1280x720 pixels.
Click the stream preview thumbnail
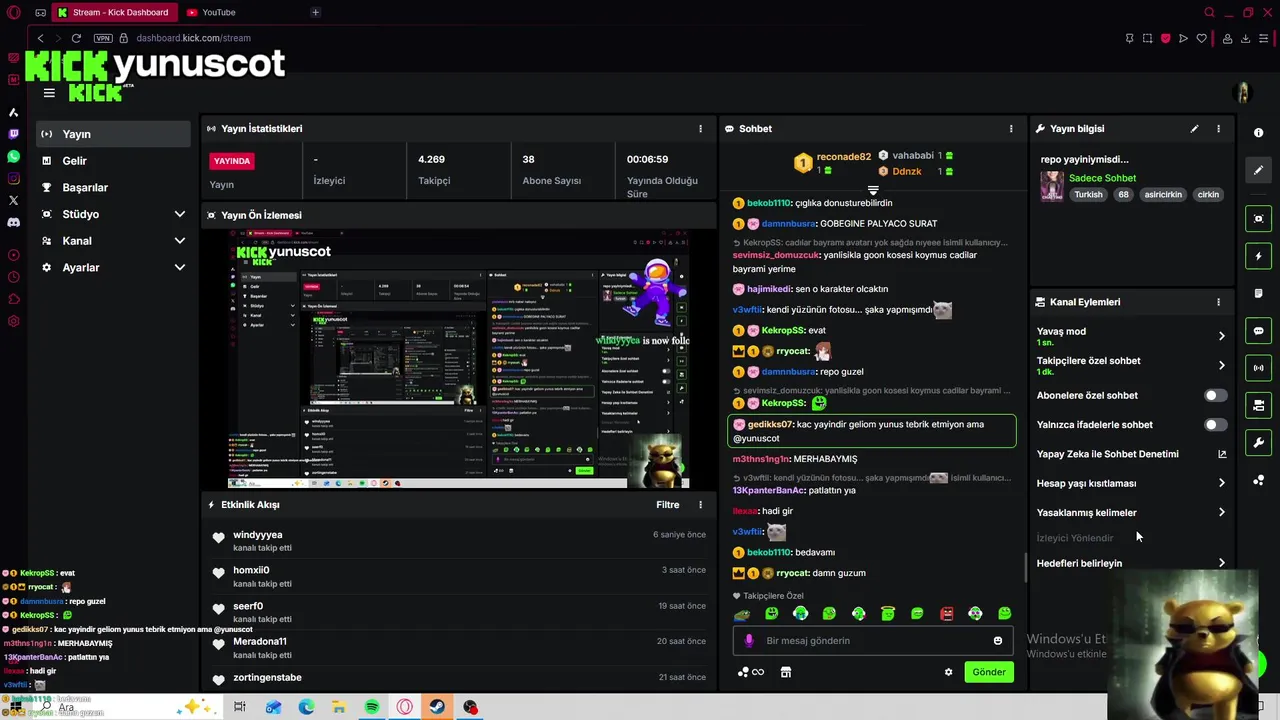pyautogui.click(x=459, y=359)
